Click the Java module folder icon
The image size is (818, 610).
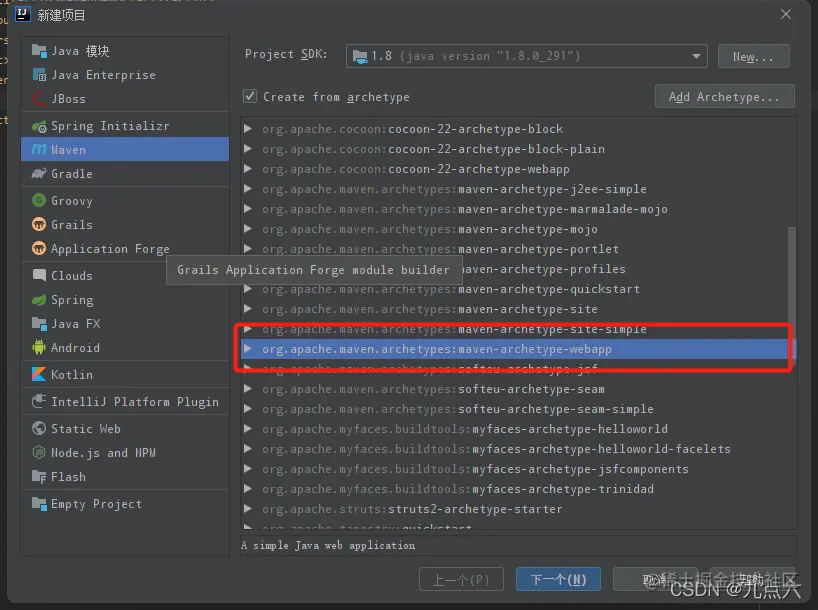pyautogui.click(x=39, y=51)
